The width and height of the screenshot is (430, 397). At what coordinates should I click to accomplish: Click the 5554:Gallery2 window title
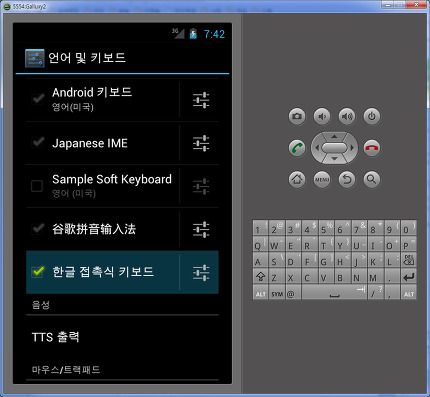click(x=30, y=6)
